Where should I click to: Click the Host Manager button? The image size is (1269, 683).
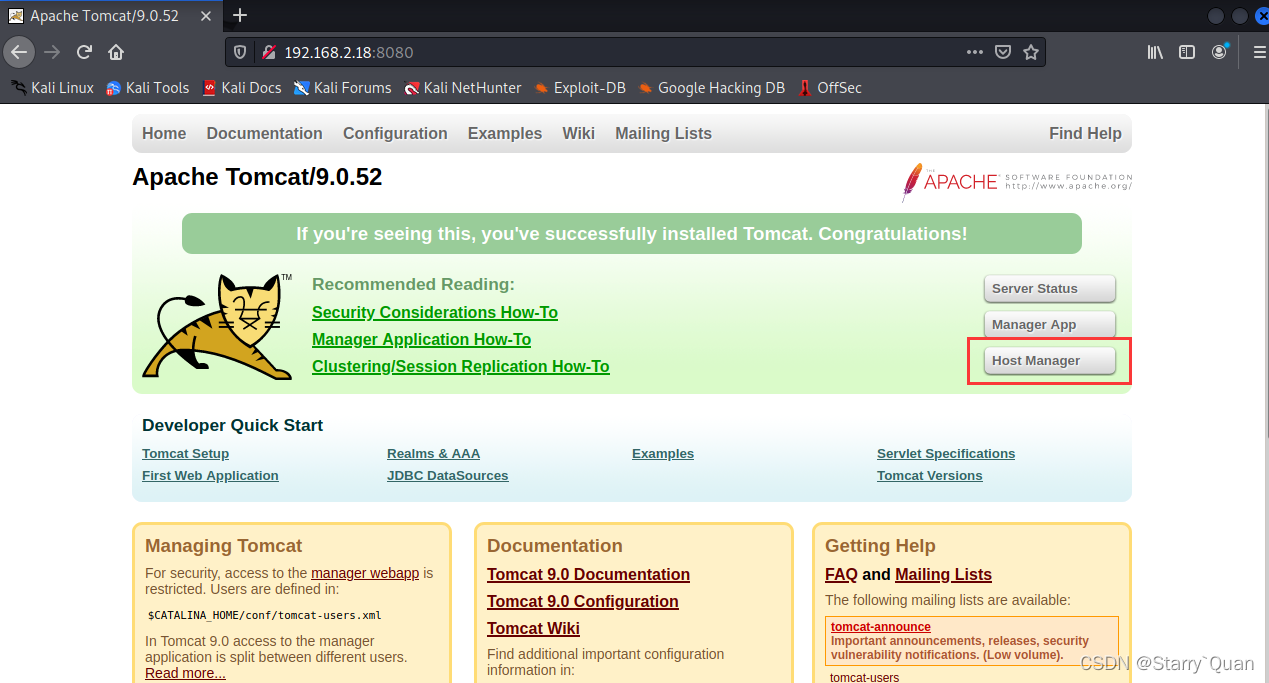1049,360
